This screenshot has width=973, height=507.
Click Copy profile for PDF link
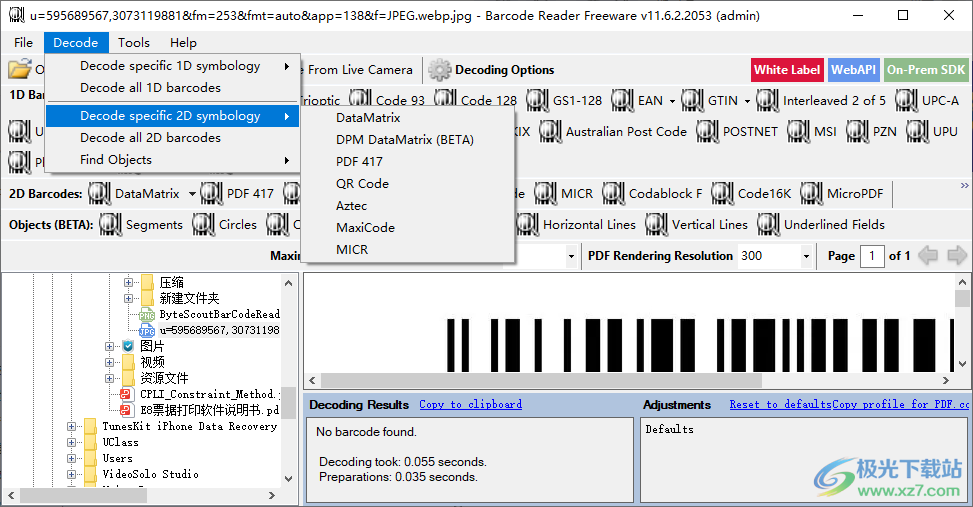900,404
